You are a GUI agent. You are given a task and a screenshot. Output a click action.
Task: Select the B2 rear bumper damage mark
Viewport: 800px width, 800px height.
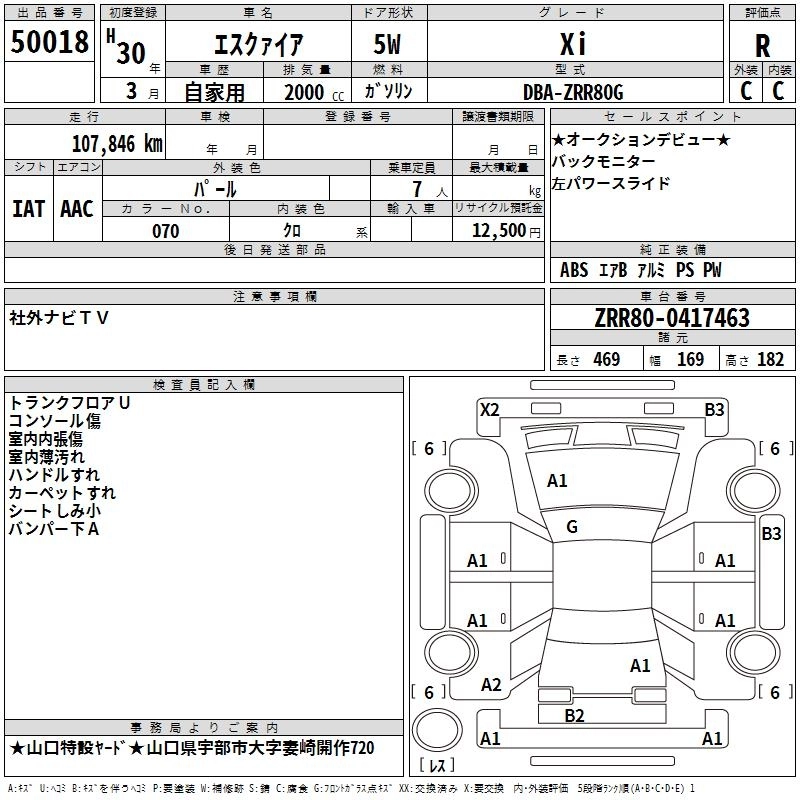(x=574, y=715)
